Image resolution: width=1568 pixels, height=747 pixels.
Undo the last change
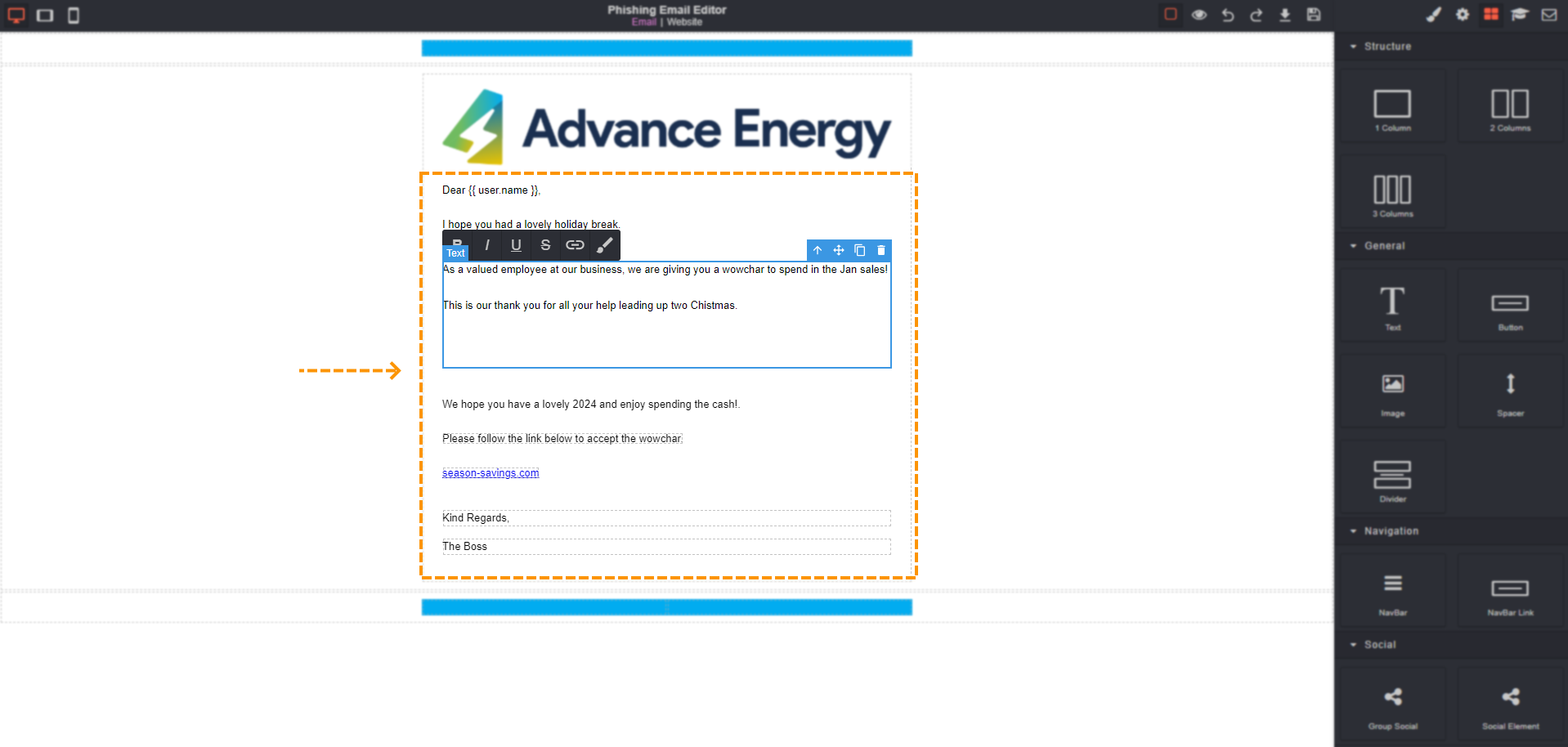coord(1227,15)
